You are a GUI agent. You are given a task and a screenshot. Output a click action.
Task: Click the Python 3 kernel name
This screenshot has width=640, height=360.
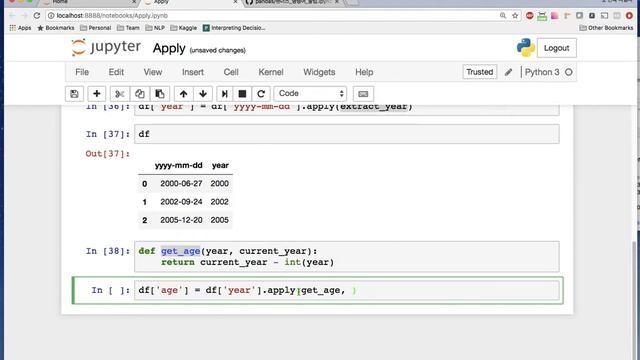coord(542,72)
